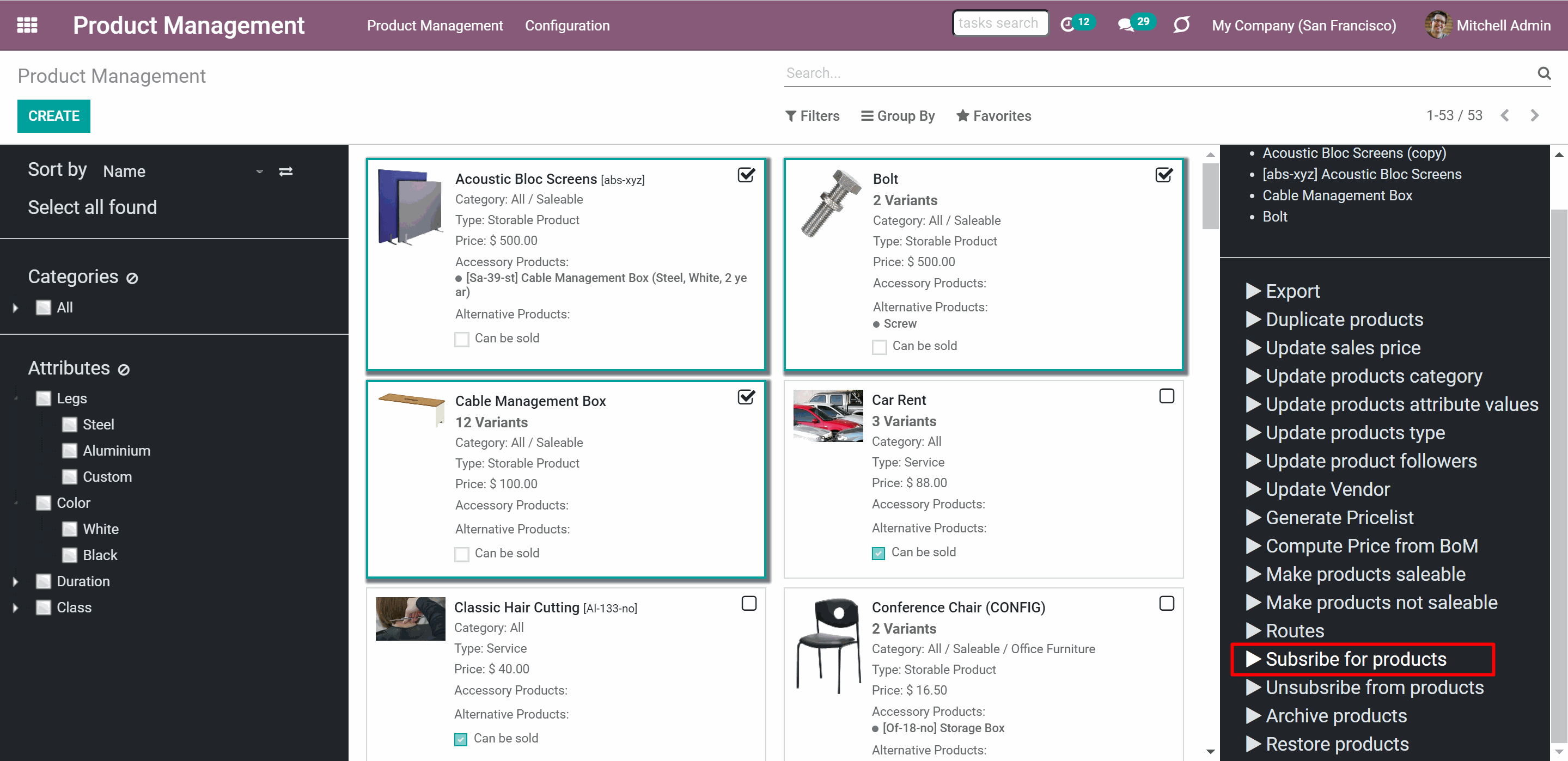Image resolution: width=1568 pixels, height=761 pixels.
Task: Open the Filters dropdown
Action: click(812, 115)
